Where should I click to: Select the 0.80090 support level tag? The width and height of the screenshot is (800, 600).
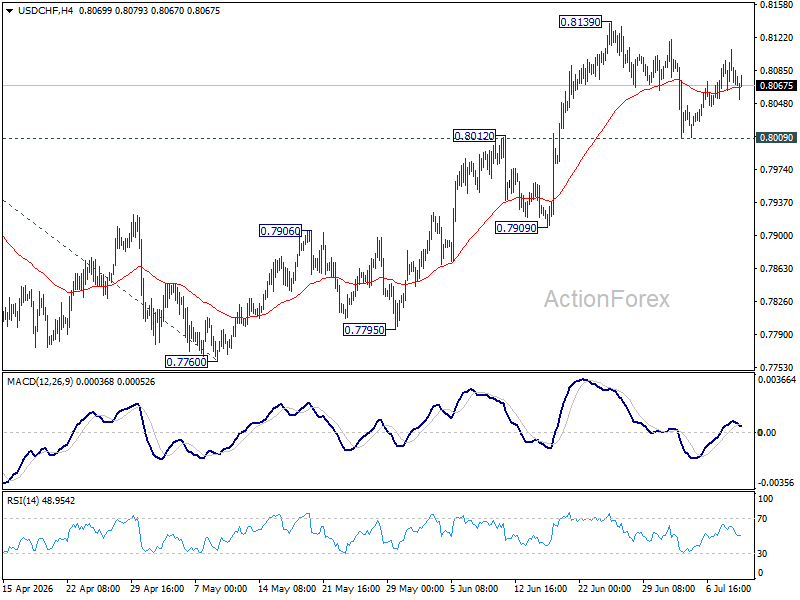(x=776, y=138)
